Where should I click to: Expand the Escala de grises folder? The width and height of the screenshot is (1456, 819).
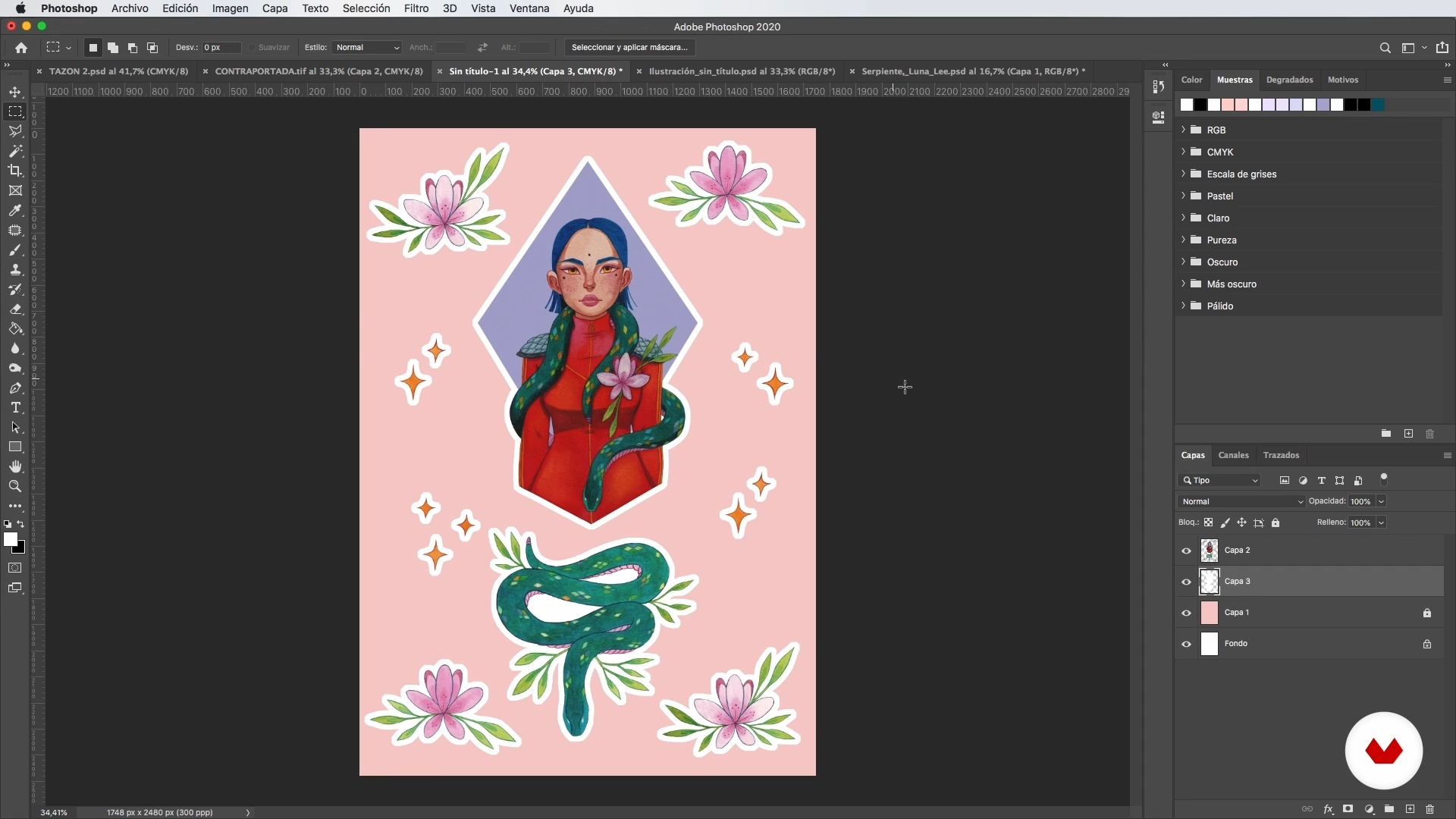click(1183, 174)
